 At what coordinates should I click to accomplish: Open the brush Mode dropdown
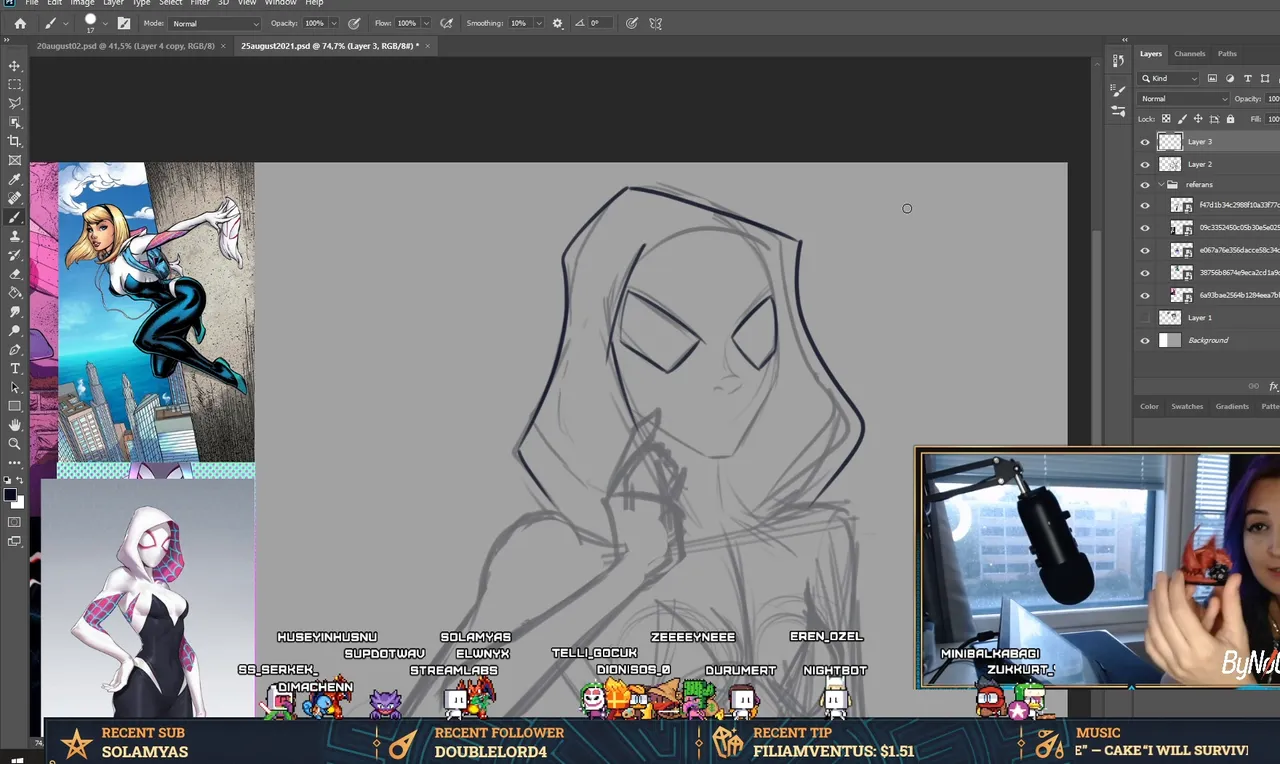point(214,23)
